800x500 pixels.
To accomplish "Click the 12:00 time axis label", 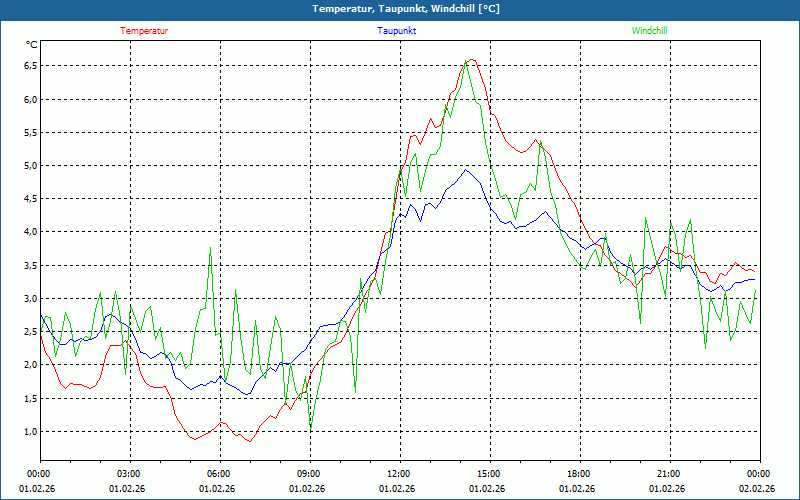I will [x=399, y=474].
